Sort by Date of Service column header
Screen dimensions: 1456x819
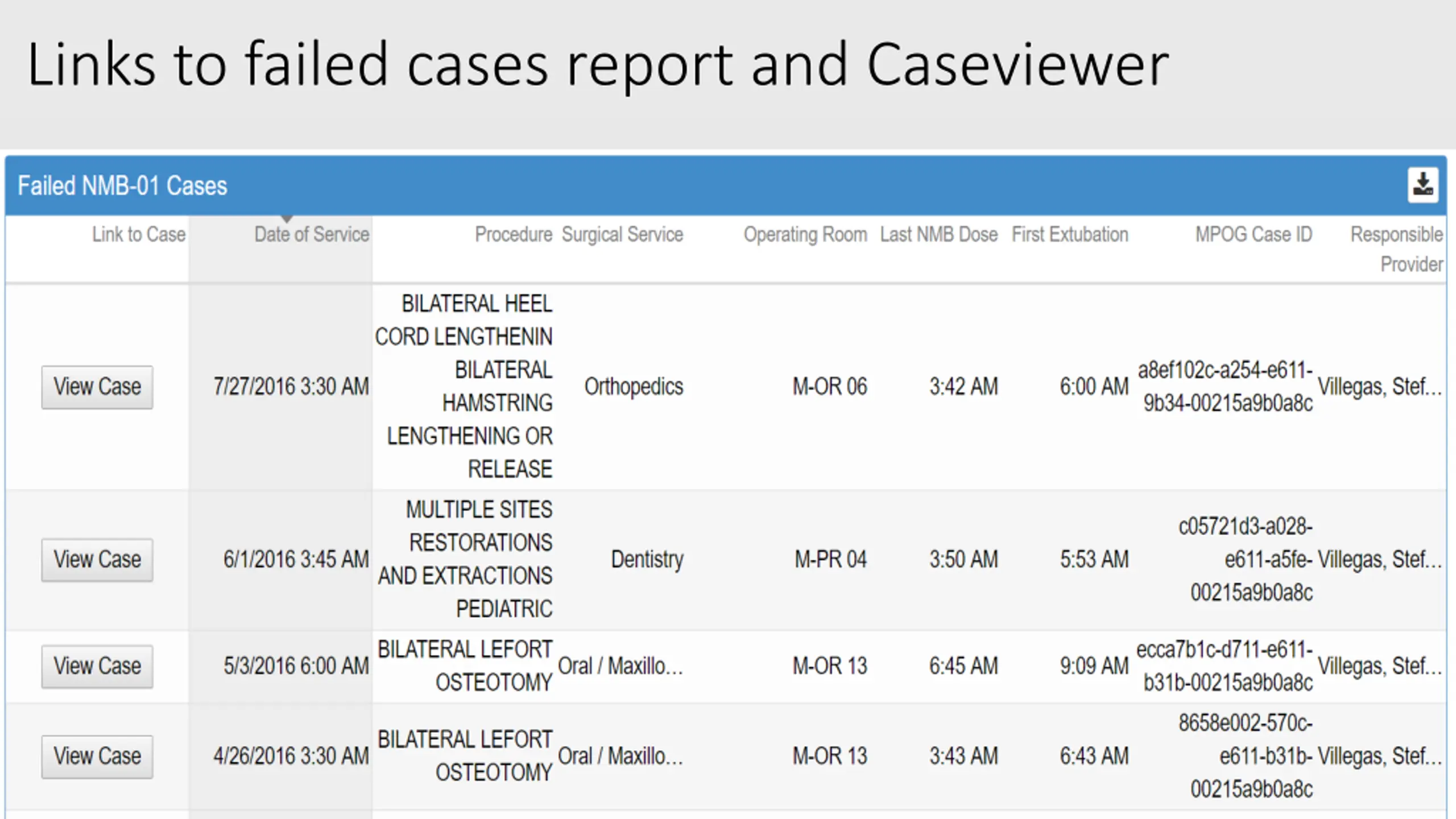click(312, 234)
